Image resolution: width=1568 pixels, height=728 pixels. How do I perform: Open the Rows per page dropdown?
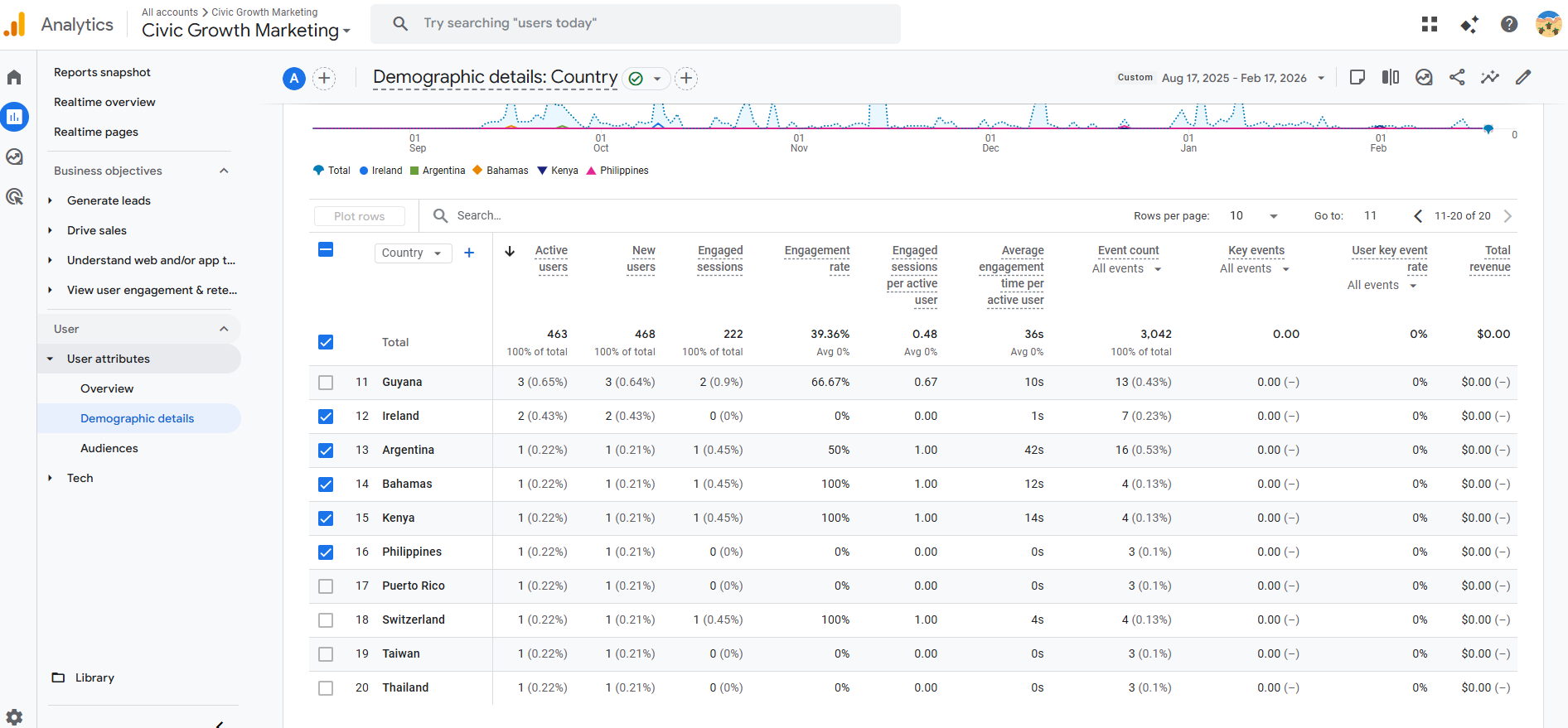point(1253,216)
